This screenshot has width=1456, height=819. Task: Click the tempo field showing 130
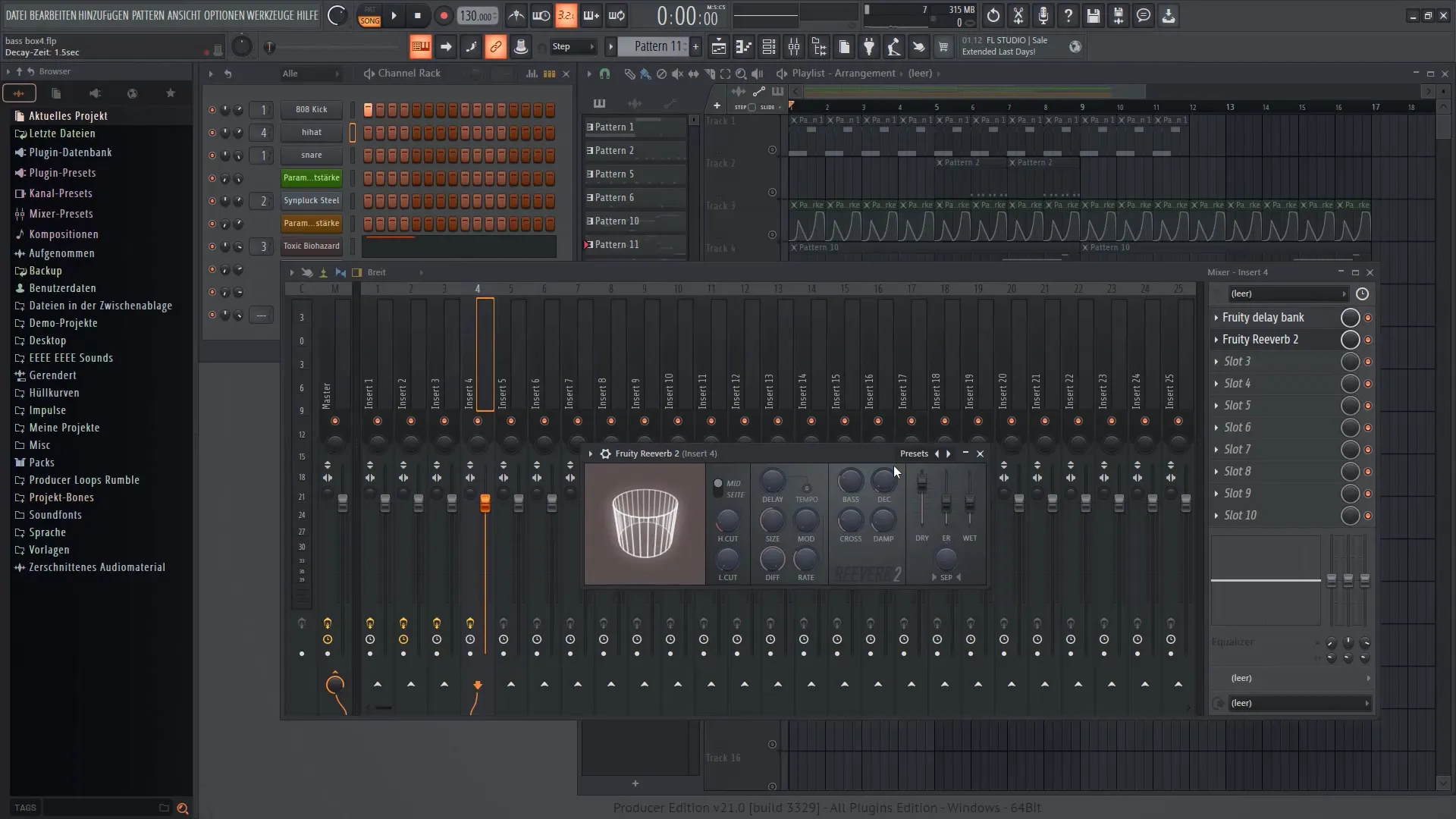click(477, 16)
